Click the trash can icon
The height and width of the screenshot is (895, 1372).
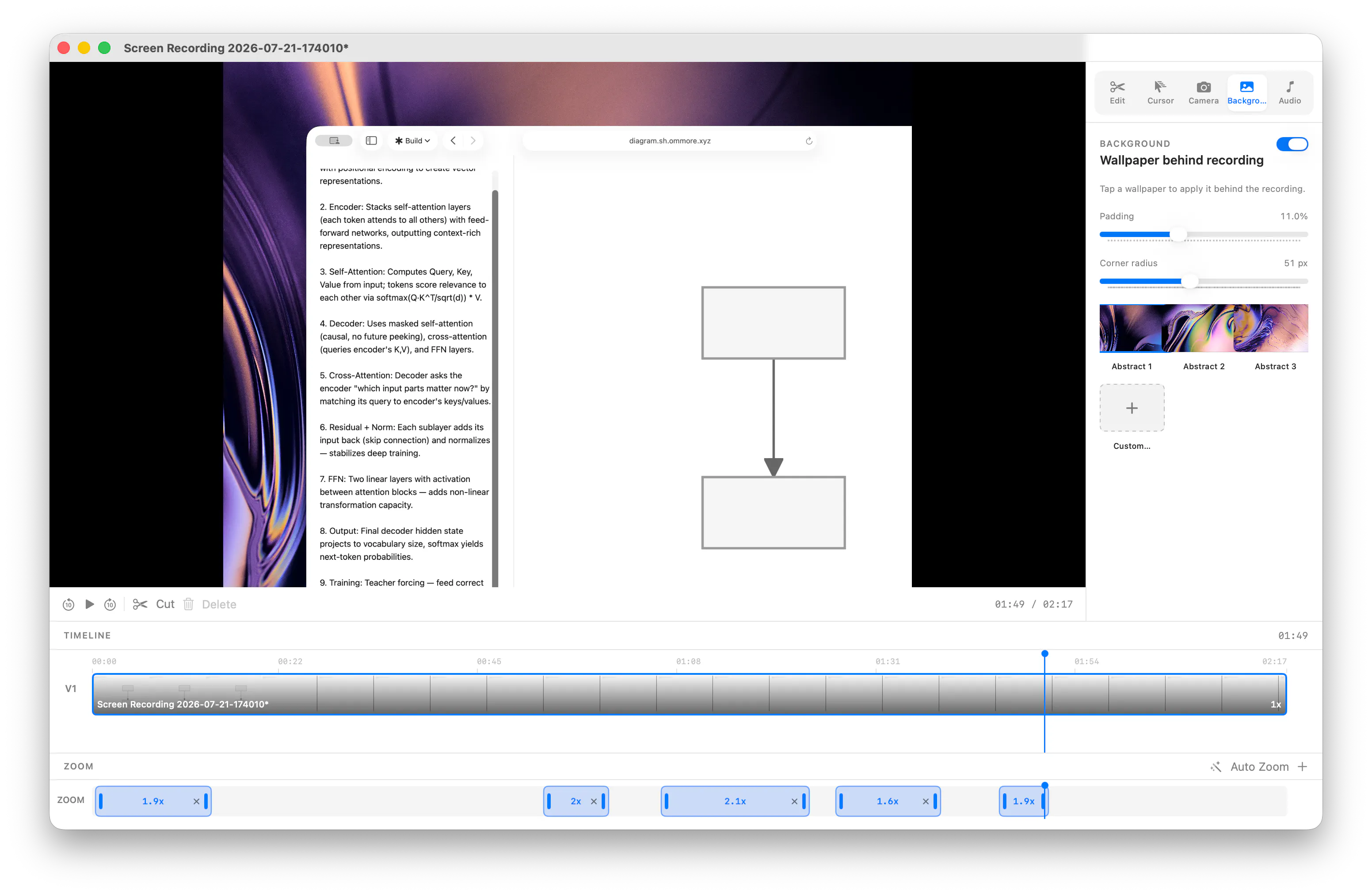click(188, 604)
